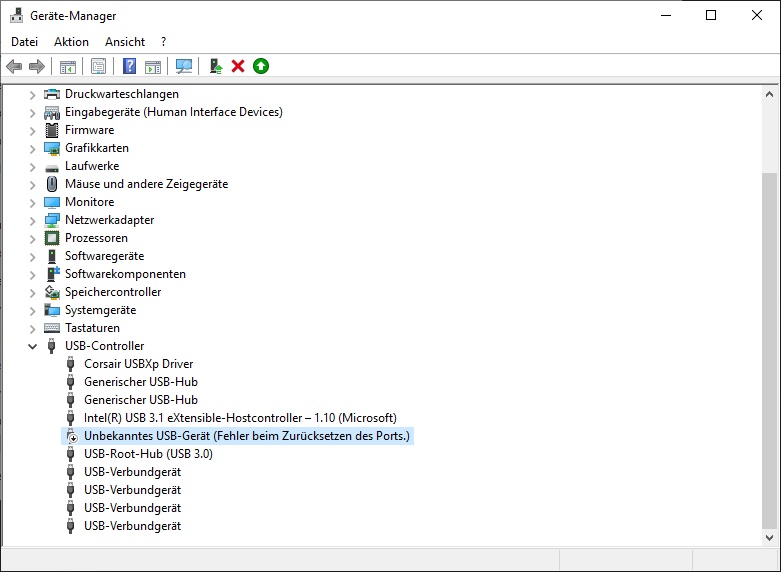
Task: Open the ? help menu
Action: tap(163, 42)
